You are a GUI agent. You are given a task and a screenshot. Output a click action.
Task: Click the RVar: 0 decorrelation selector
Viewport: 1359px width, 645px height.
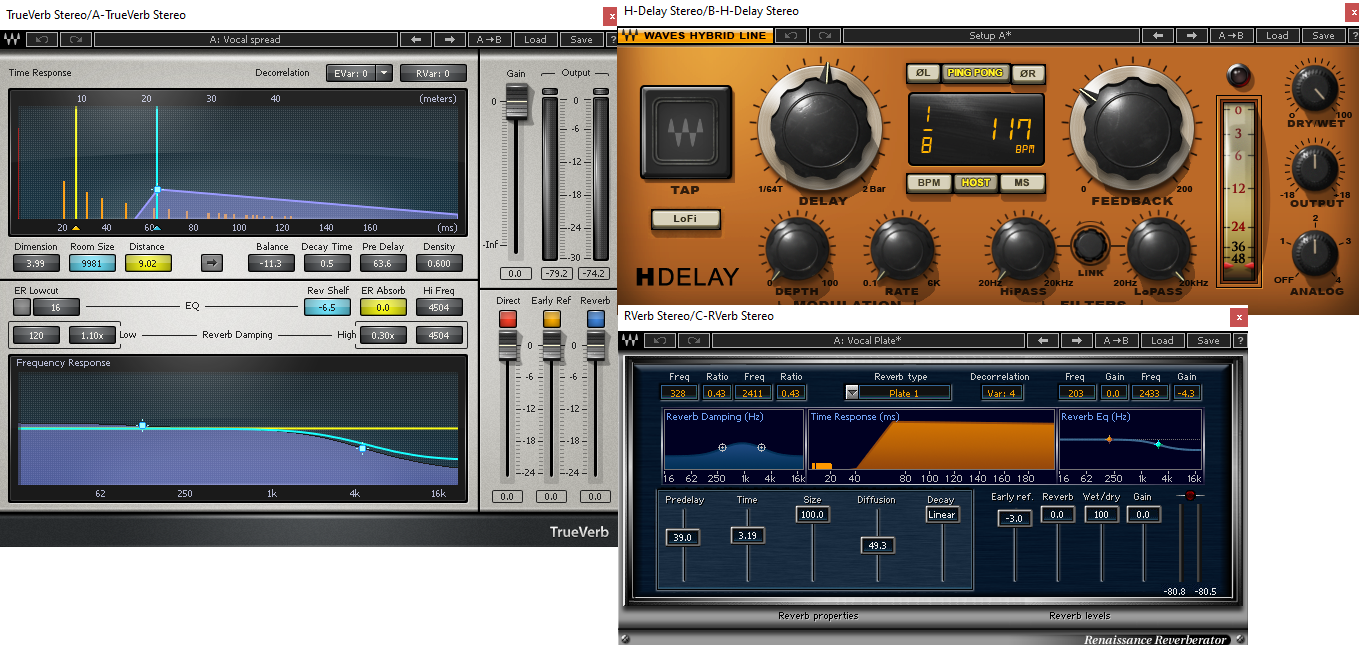(x=433, y=73)
